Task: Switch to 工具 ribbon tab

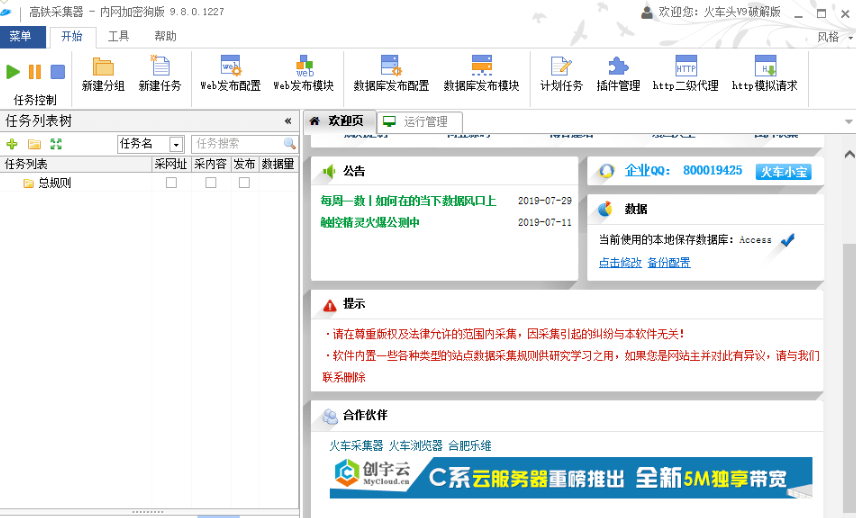Action: pyautogui.click(x=118, y=36)
